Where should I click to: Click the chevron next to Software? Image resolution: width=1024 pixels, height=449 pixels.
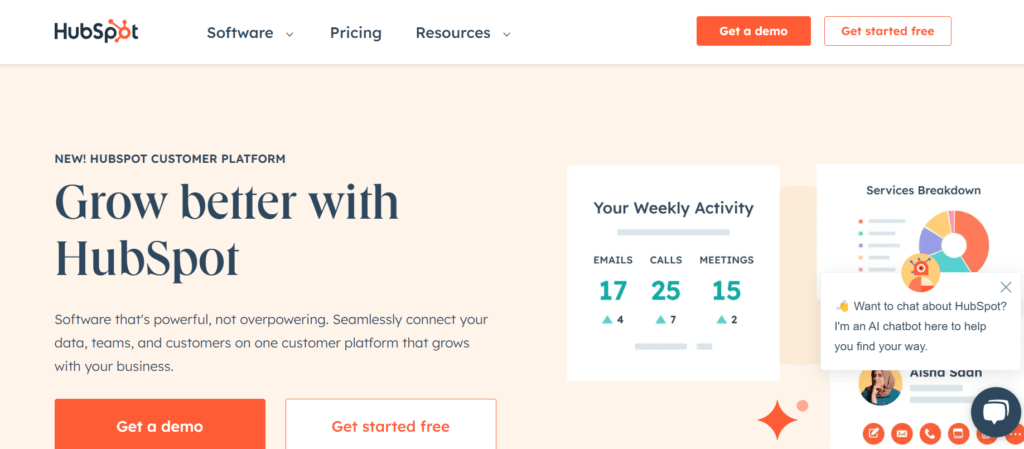point(289,34)
